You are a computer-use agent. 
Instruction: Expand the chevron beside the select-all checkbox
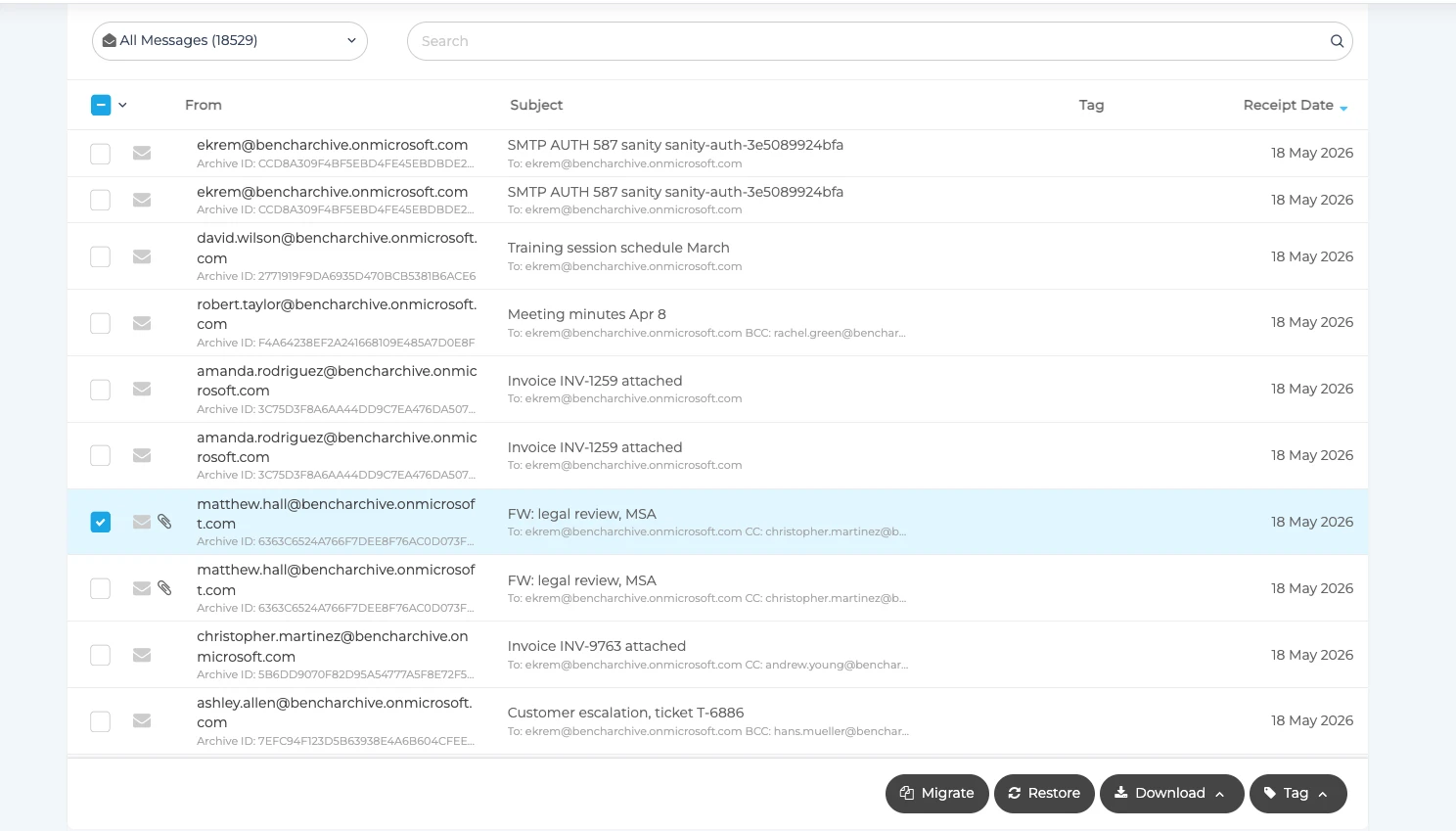click(x=122, y=105)
